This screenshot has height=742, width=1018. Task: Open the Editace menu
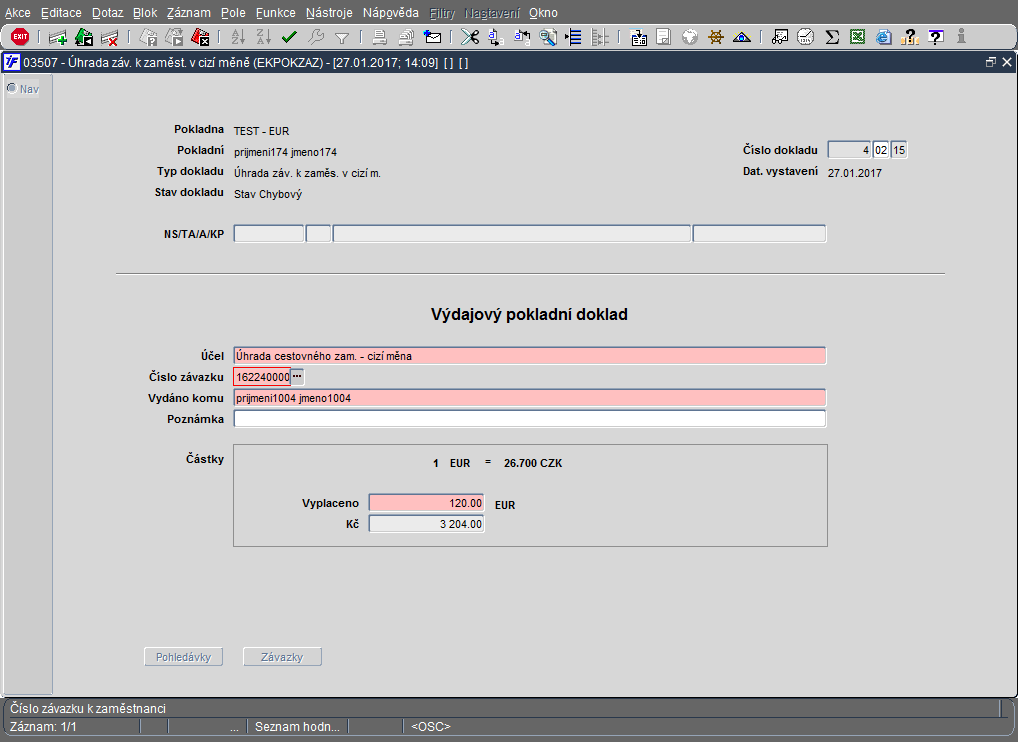[x=61, y=12]
